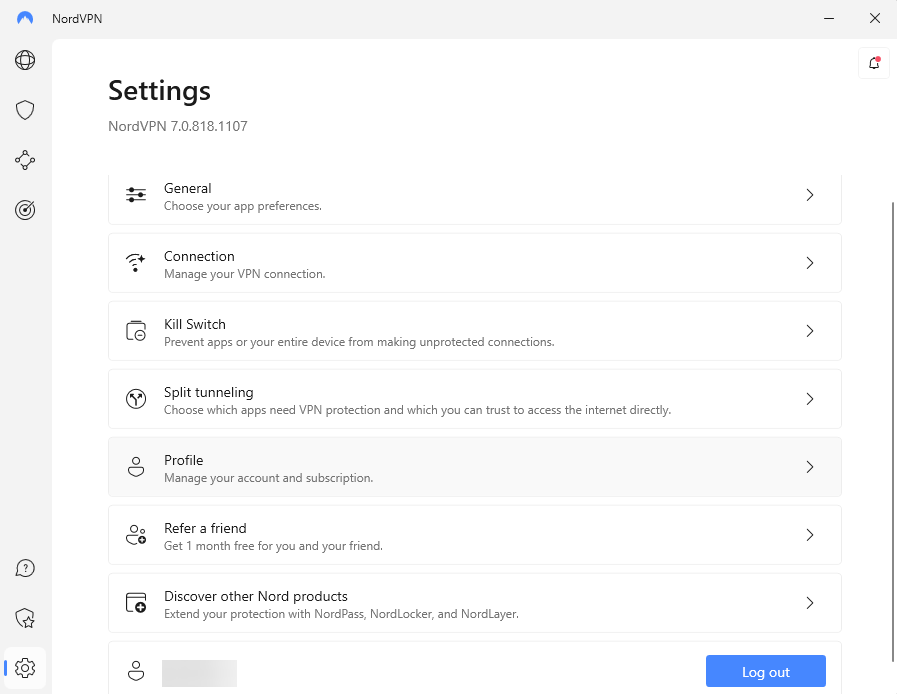Open the notifications bell
The width and height of the screenshot is (897, 694).
click(874, 63)
